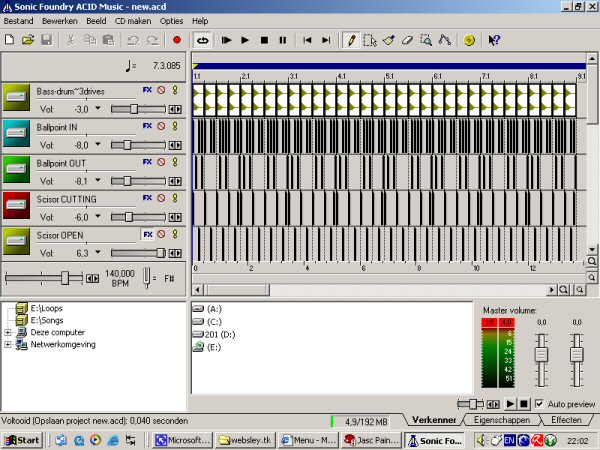Click the tempo BPM slider handle
600x450 pixels.
(65, 278)
